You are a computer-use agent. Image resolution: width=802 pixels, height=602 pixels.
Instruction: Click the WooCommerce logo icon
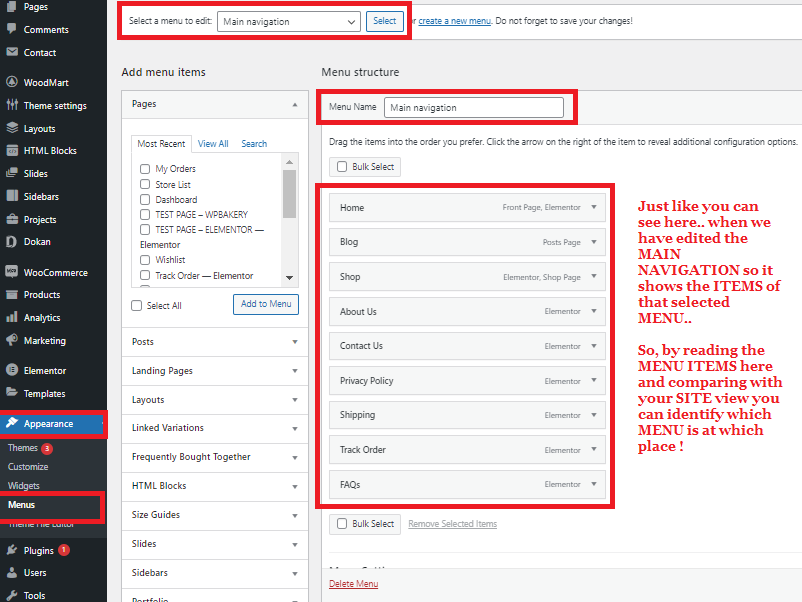(12, 272)
